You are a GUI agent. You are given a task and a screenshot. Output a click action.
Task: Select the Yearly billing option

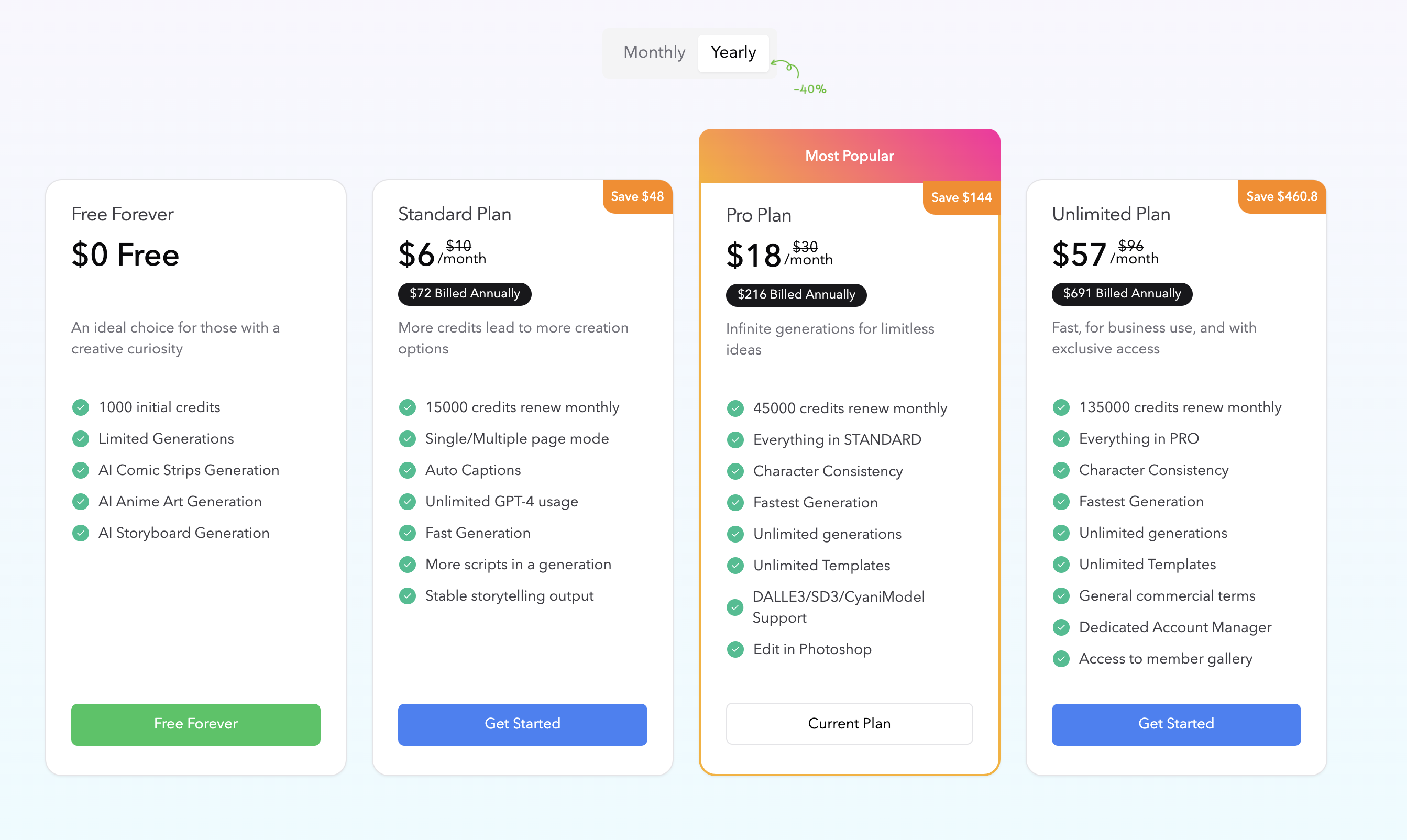coord(733,52)
